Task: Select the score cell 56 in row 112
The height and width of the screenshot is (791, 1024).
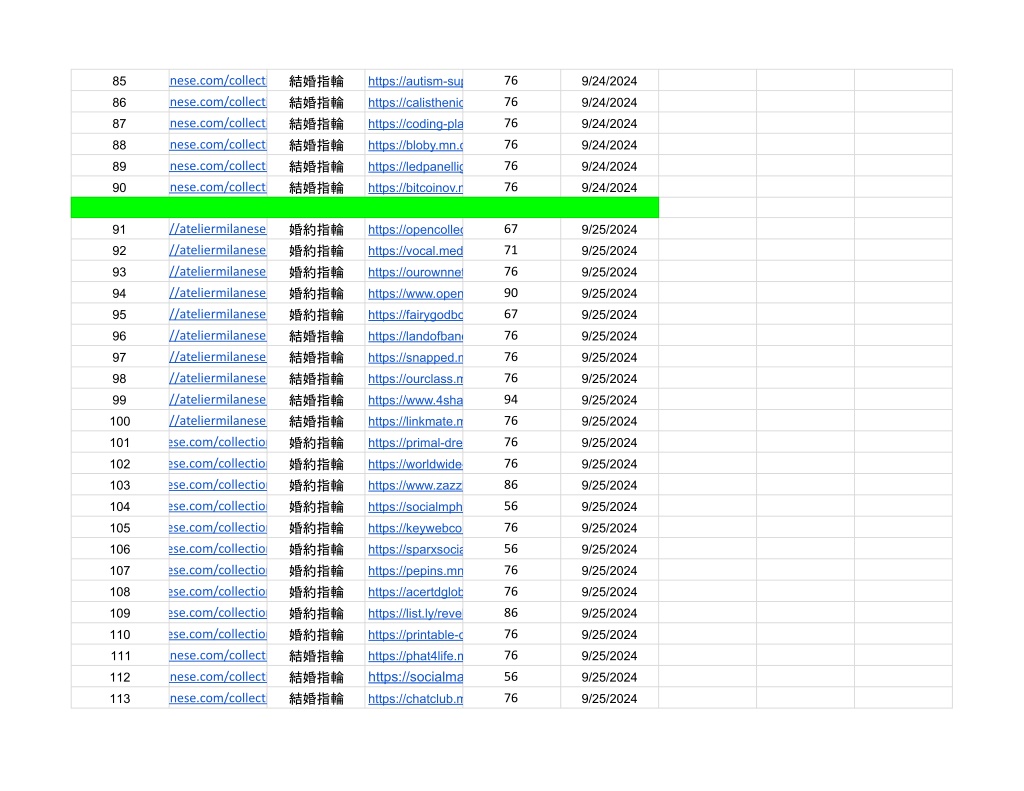Action: (511, 677)
